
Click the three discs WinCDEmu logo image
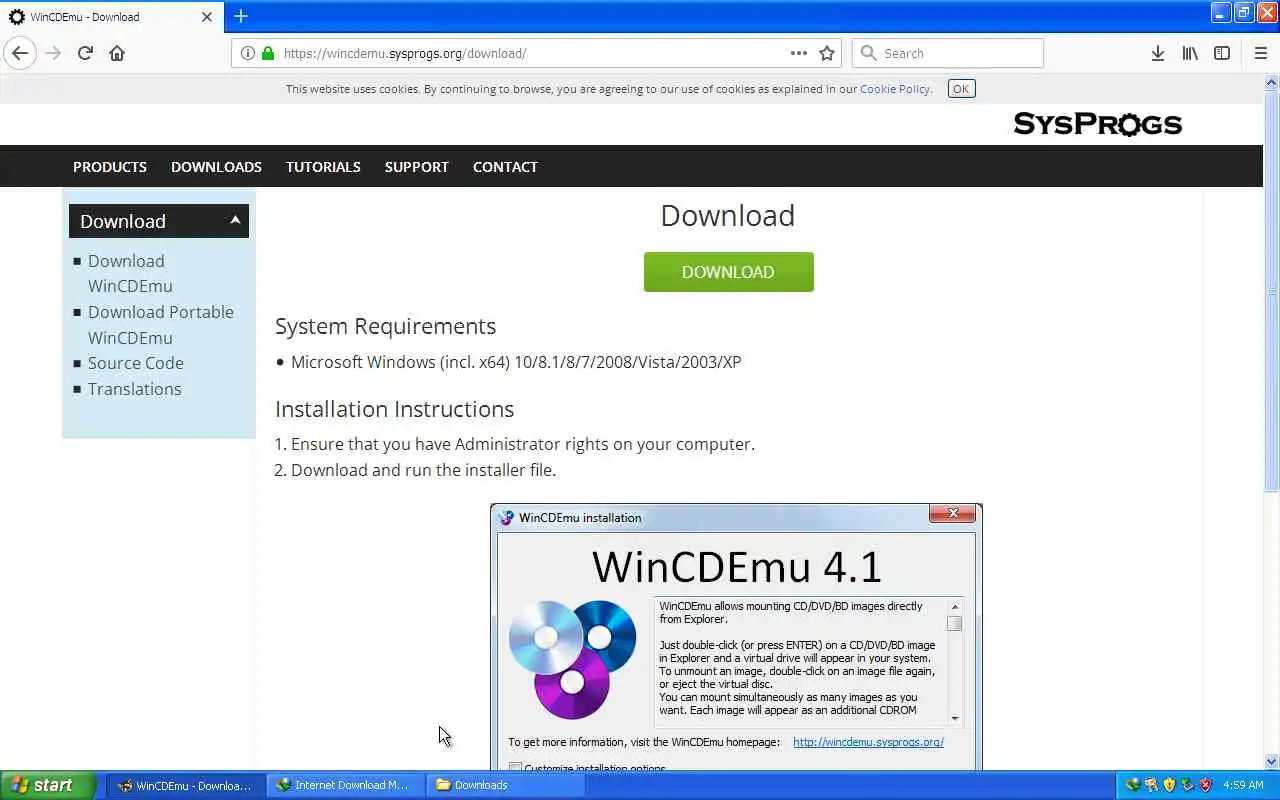[572, 658]
